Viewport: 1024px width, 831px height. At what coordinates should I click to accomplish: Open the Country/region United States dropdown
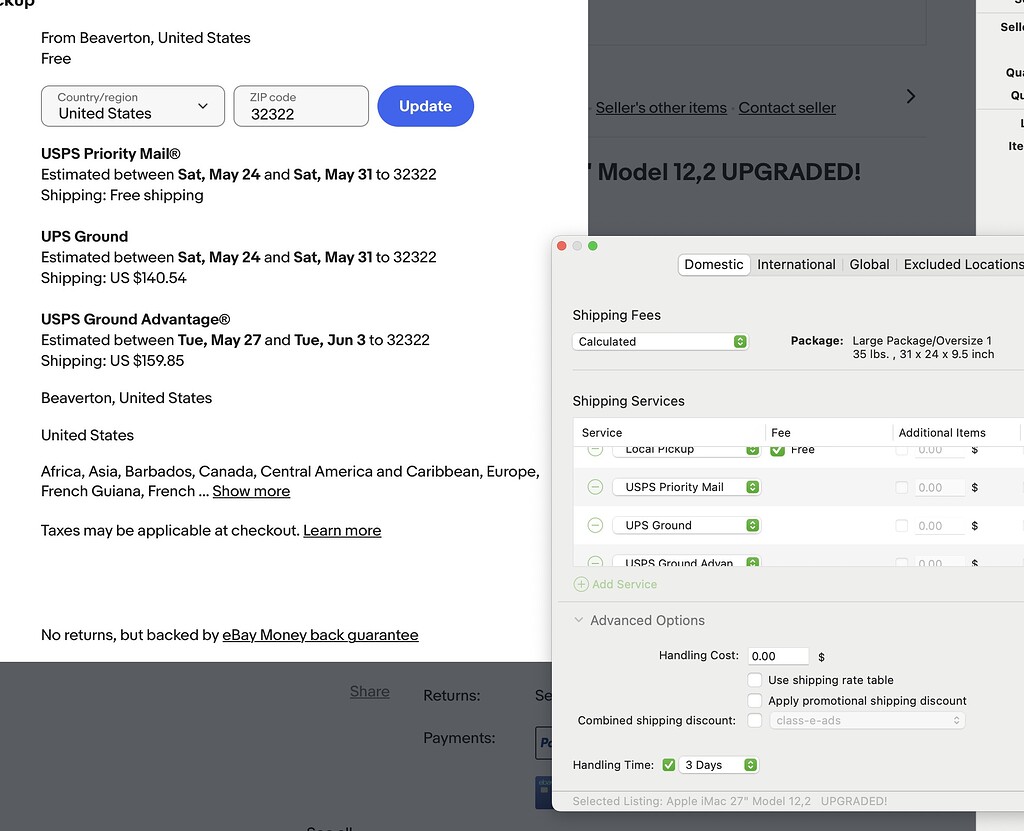coord(133,106)
